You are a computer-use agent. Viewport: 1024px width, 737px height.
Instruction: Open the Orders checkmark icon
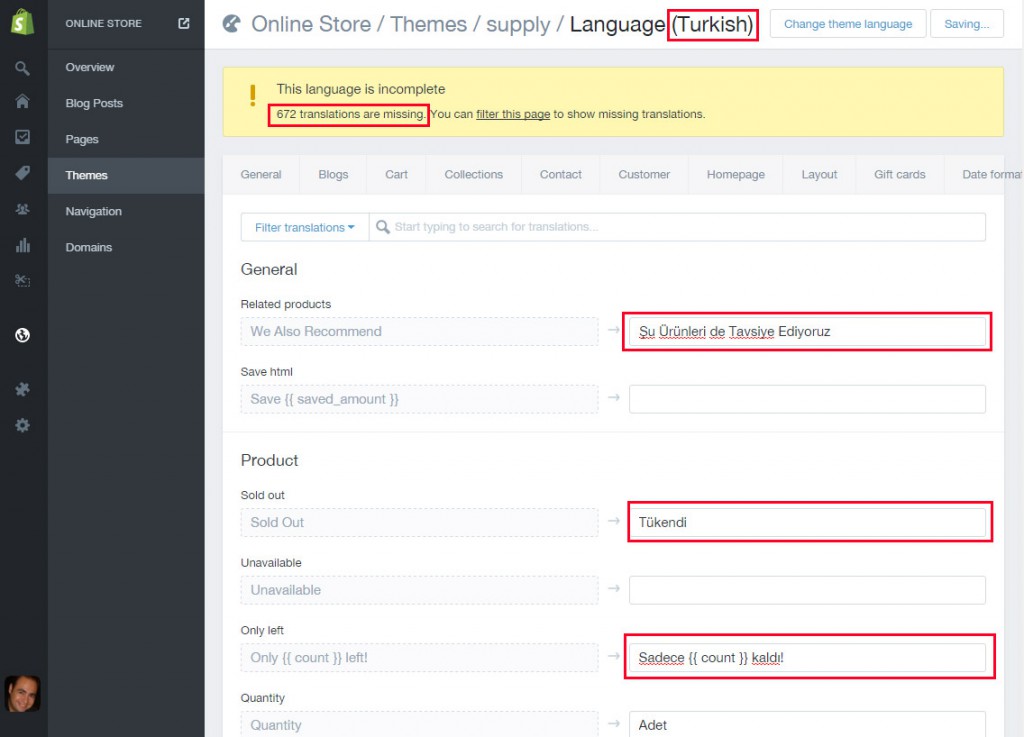22,138
